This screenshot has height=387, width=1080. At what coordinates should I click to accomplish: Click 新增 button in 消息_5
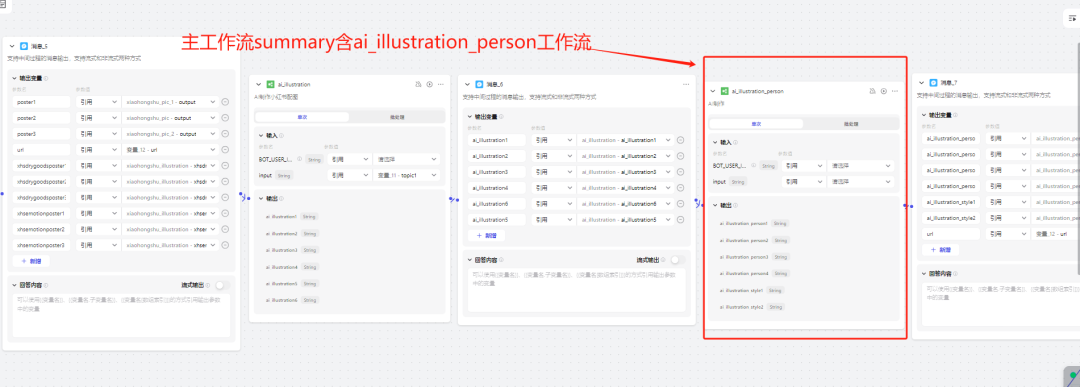[x=31, y=262]
